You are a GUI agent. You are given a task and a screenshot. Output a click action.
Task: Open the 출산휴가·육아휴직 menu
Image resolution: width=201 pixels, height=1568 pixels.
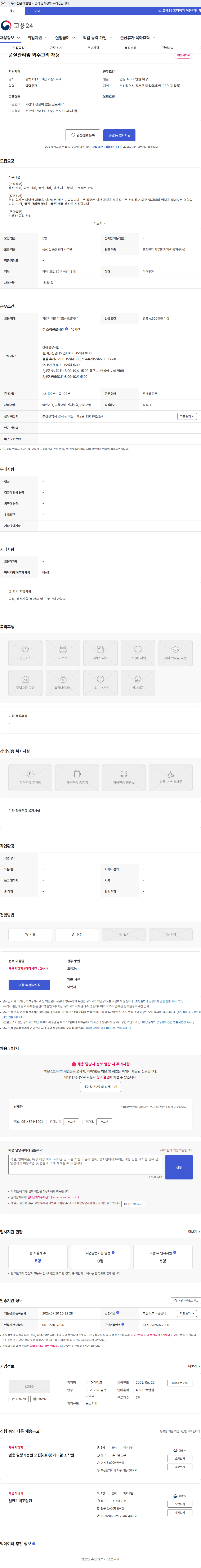138,38
